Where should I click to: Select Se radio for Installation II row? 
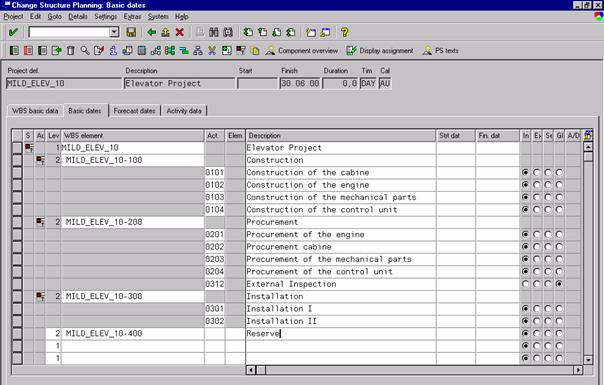548,321
